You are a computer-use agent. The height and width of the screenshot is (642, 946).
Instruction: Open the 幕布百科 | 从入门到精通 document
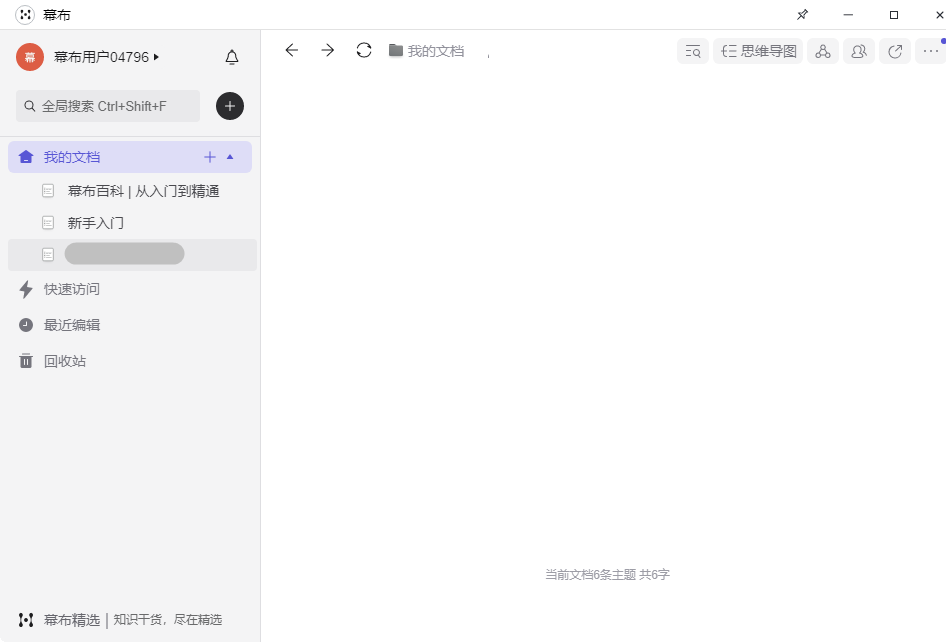144,191
